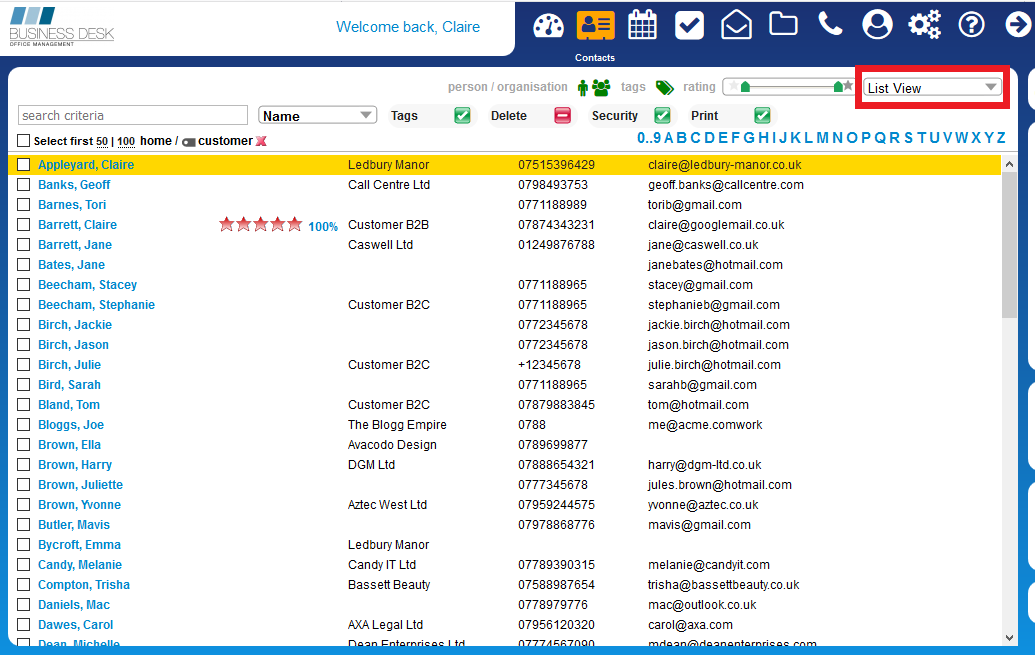Click company Avacodo Design
The width and height of the screenshot is (1035, 655).
click(392, 444)
